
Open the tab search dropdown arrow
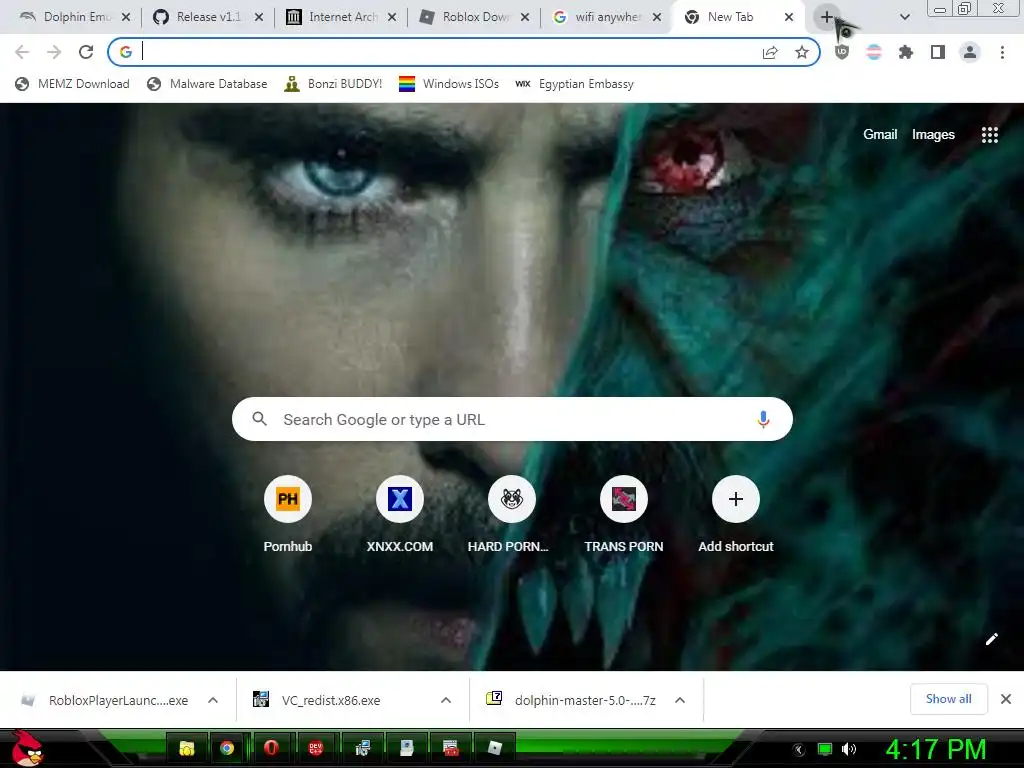pyautogui.click(x=904, y=18)
